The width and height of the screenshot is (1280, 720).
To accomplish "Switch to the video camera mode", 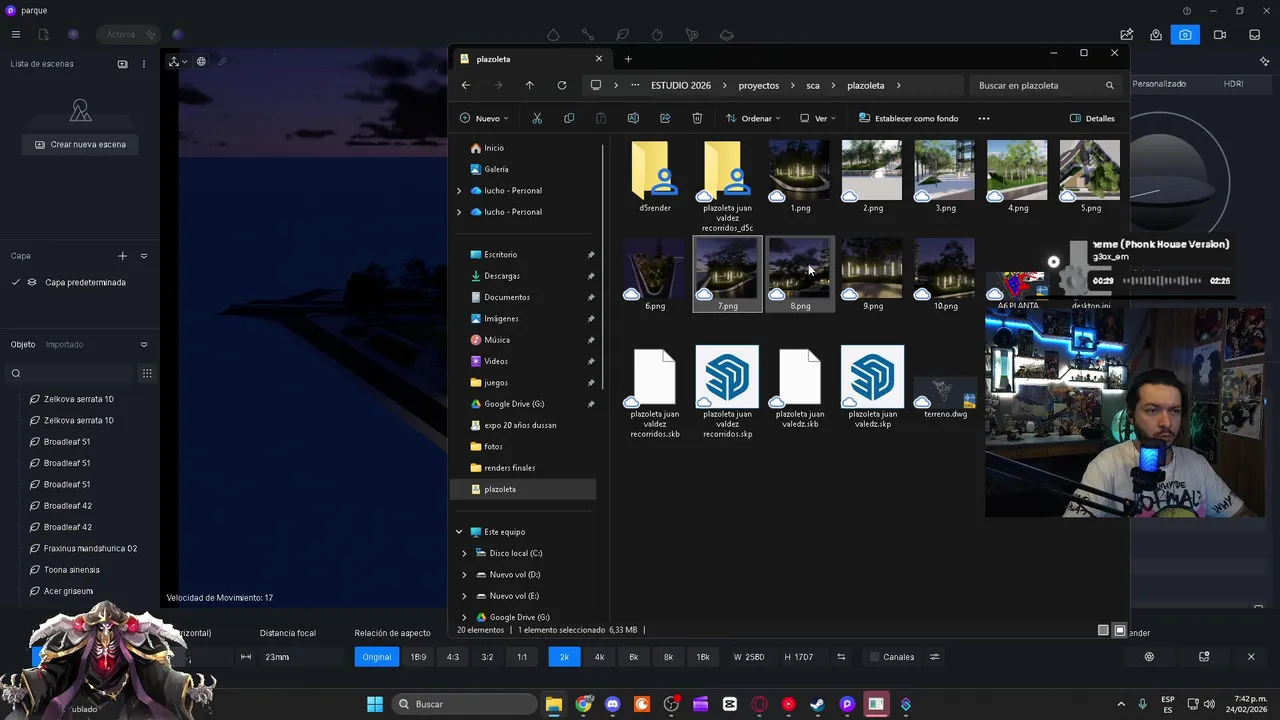I will [1220, 35].
